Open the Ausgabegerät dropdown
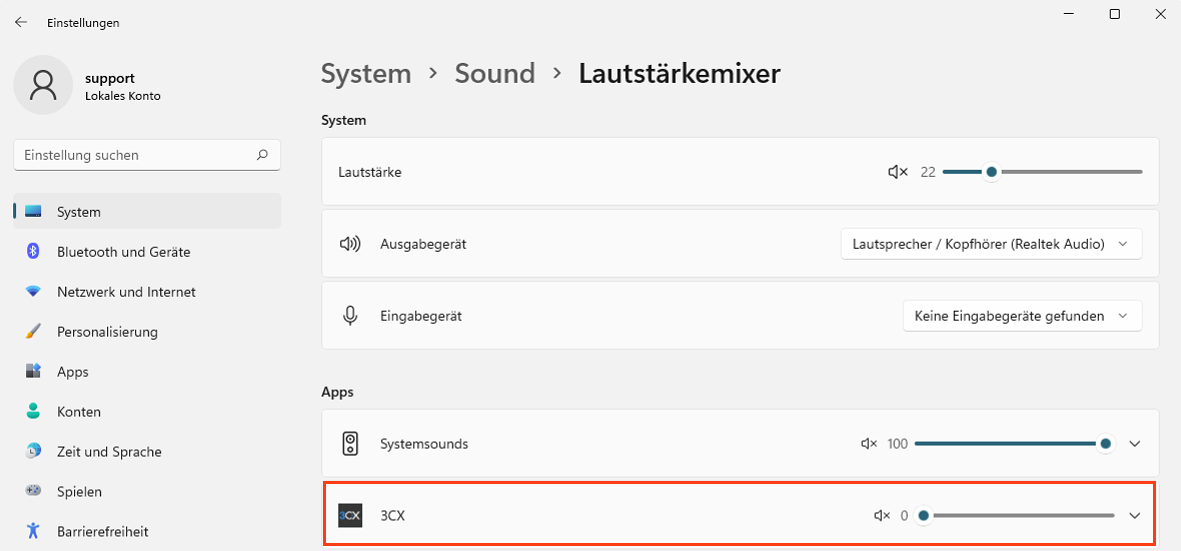 991,244
